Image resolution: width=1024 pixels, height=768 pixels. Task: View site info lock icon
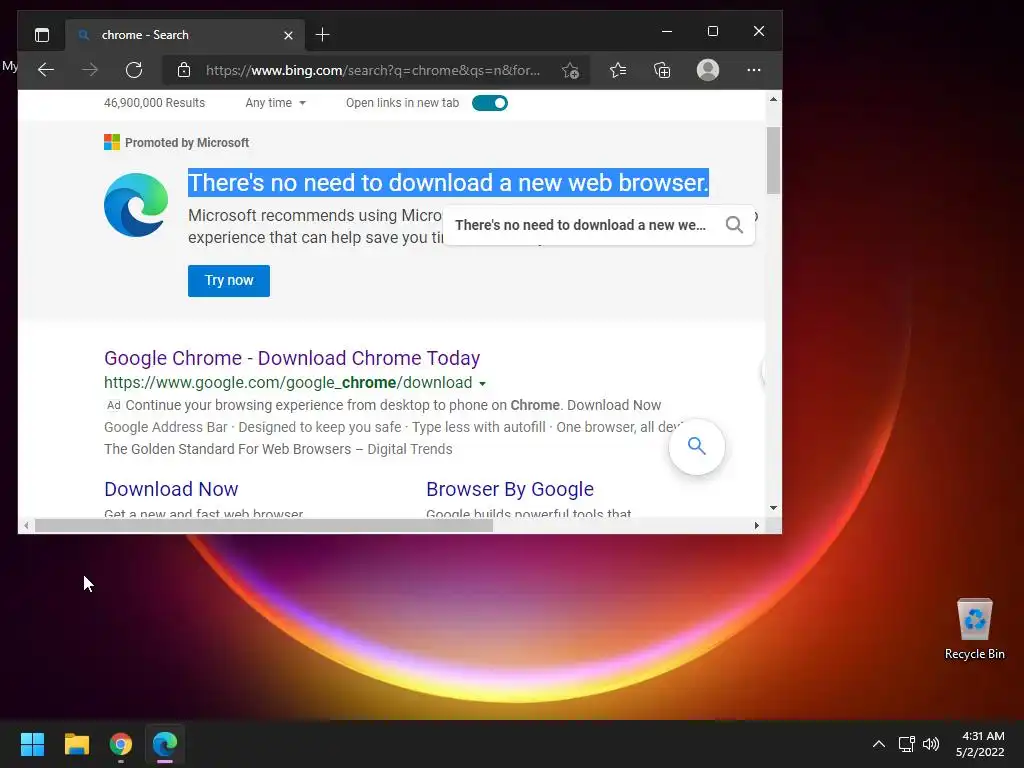[184, 70]
